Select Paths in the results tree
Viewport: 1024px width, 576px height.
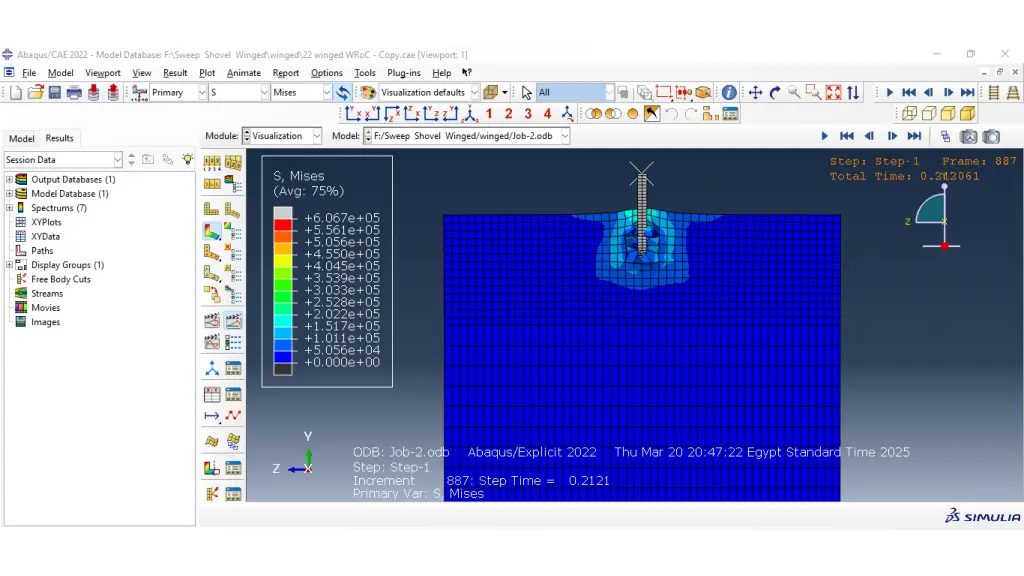pyautogui.click(x=42, y=251)
